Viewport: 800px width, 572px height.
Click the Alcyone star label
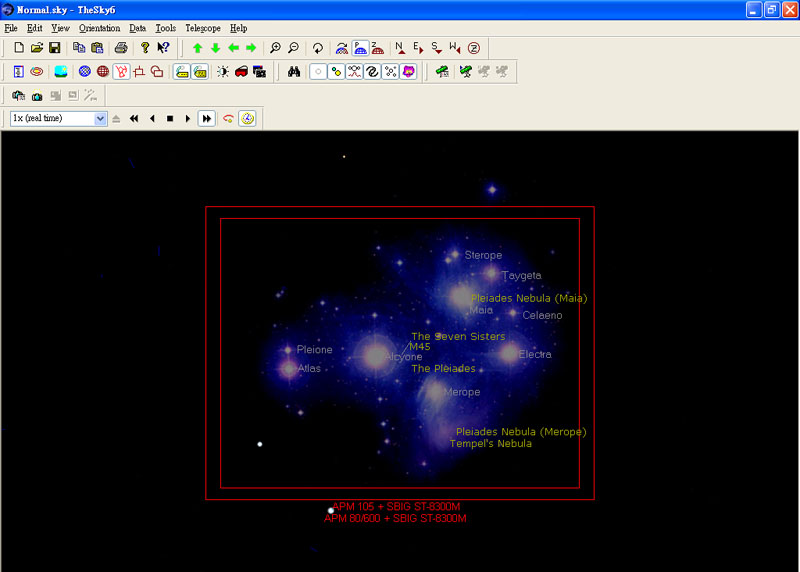click(404, 357)
